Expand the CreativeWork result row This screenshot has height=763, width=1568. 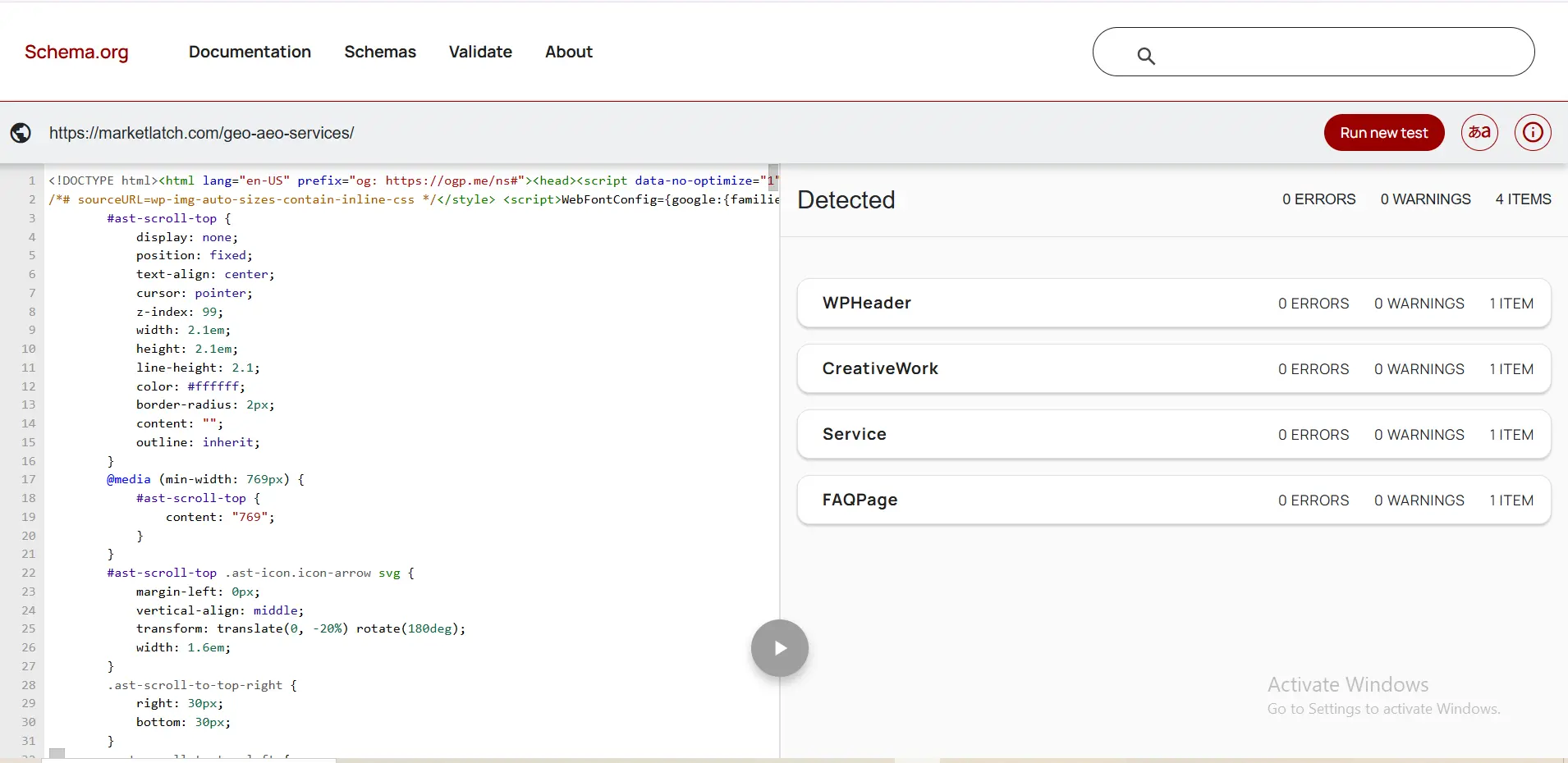coord(1174,368)
